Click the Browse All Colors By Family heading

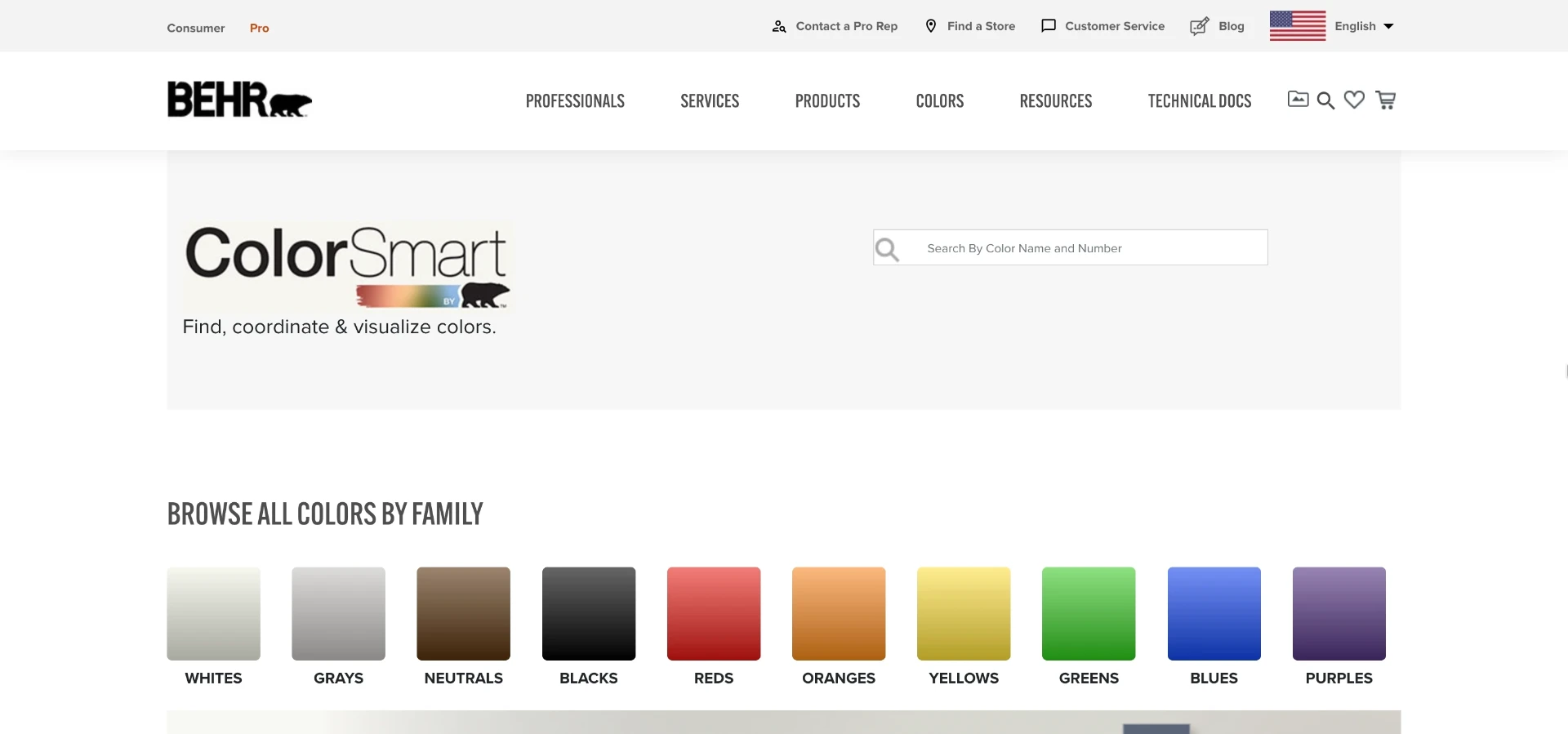pos(325,514)
